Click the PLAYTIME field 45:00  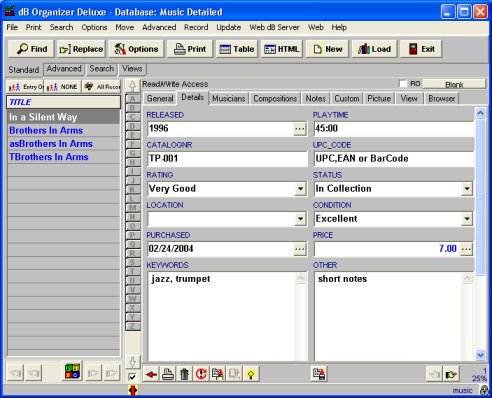[x=393, y=129]
